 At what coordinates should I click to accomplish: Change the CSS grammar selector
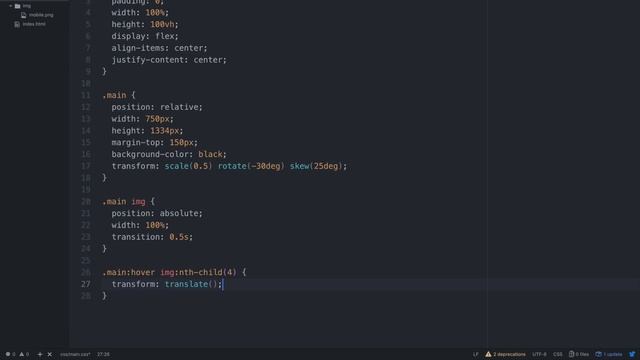pos(558,354)
